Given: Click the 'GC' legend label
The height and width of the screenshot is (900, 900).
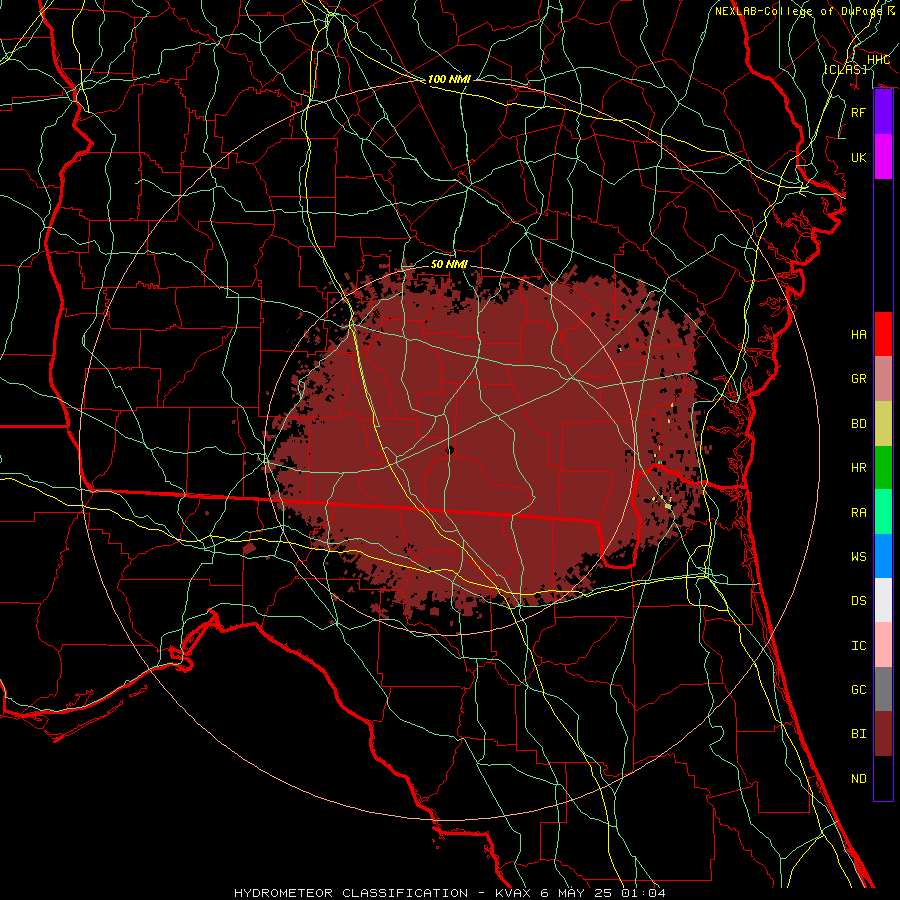Looking at the screenshot, I should [859, 689].
